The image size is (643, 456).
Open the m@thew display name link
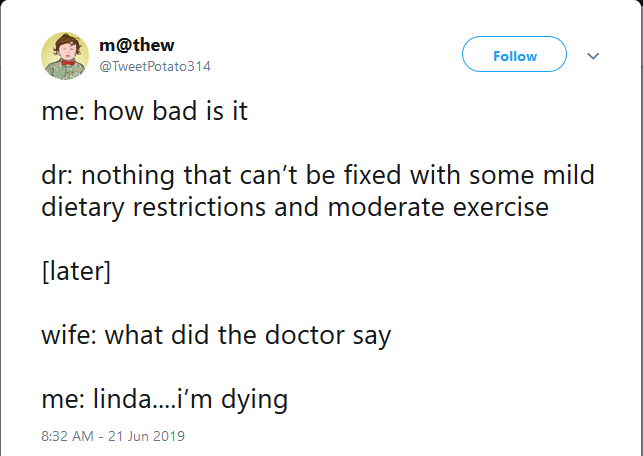click(x=137, y=44)
